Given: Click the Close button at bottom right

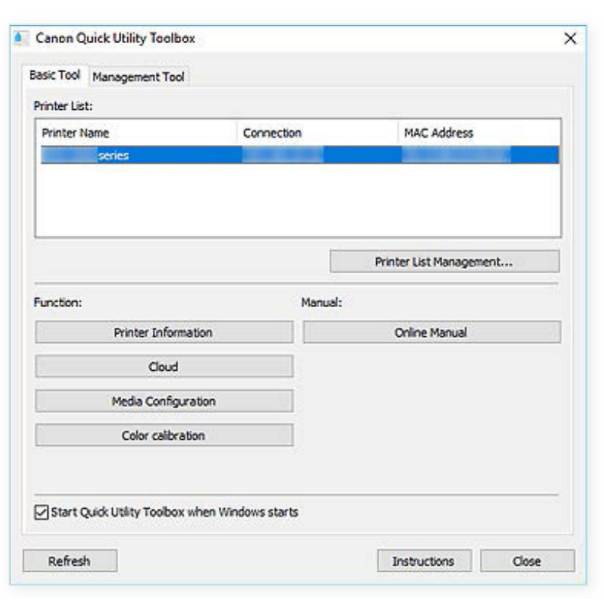Looking at the screenshot, I should (527, 561).
